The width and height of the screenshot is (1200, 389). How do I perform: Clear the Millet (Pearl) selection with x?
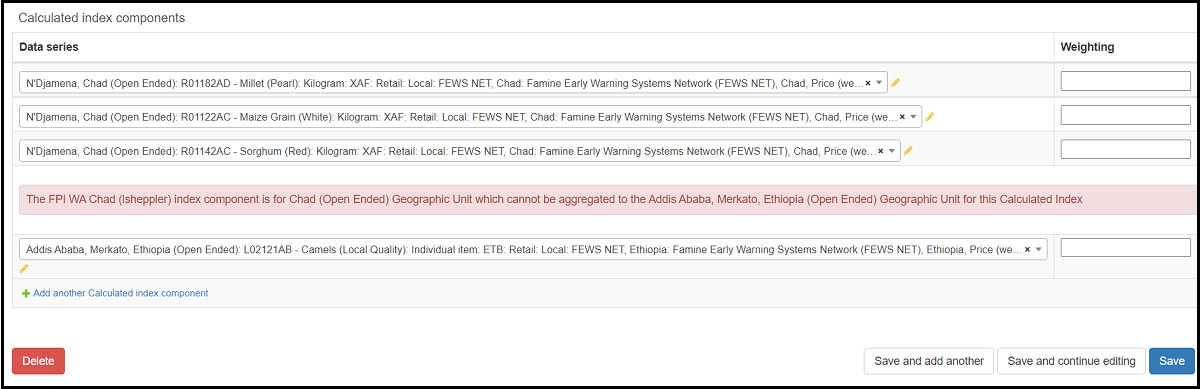click(868, 83)
